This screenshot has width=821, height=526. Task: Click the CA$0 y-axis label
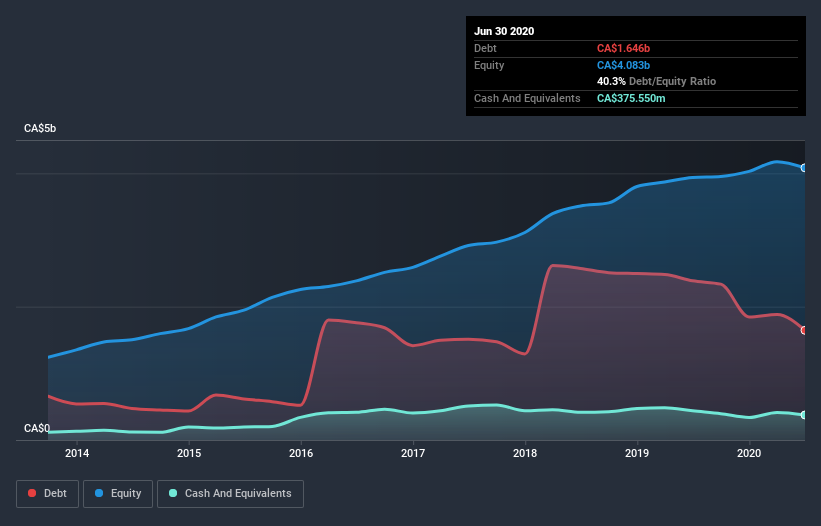click(37, 428)
